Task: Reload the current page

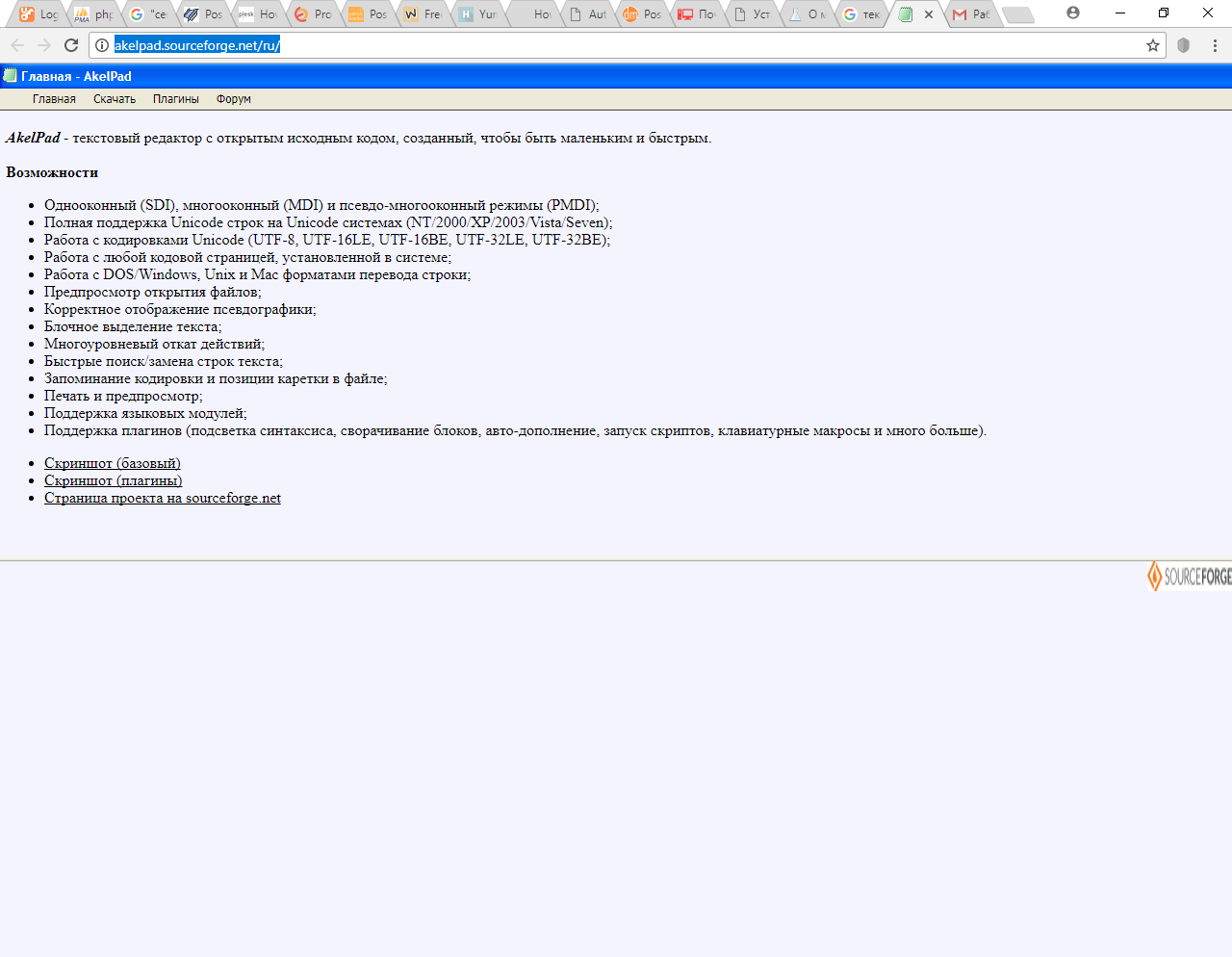Action: pyautogui.click(x=71, y=45)
